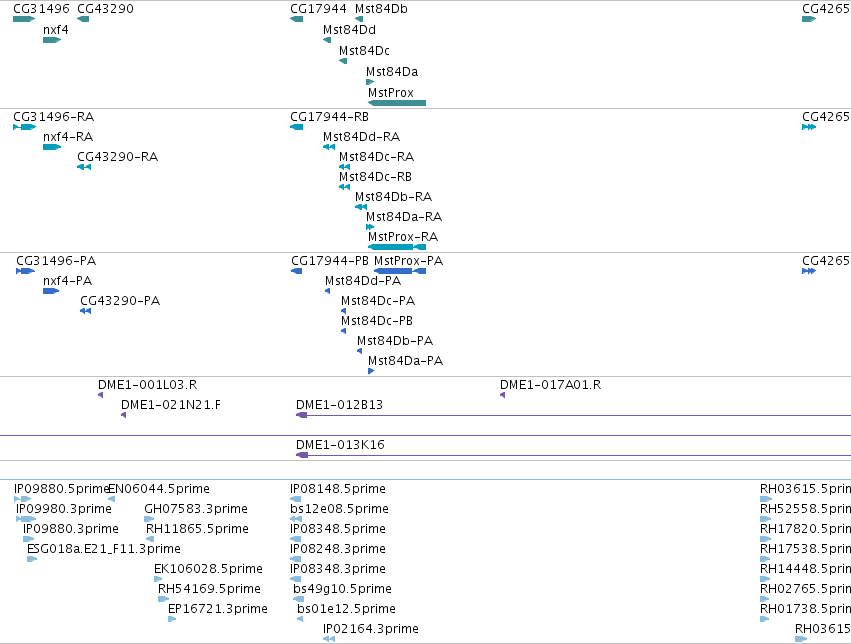Select the DME1-021N21.F BAC end

[x=123, y=415]
